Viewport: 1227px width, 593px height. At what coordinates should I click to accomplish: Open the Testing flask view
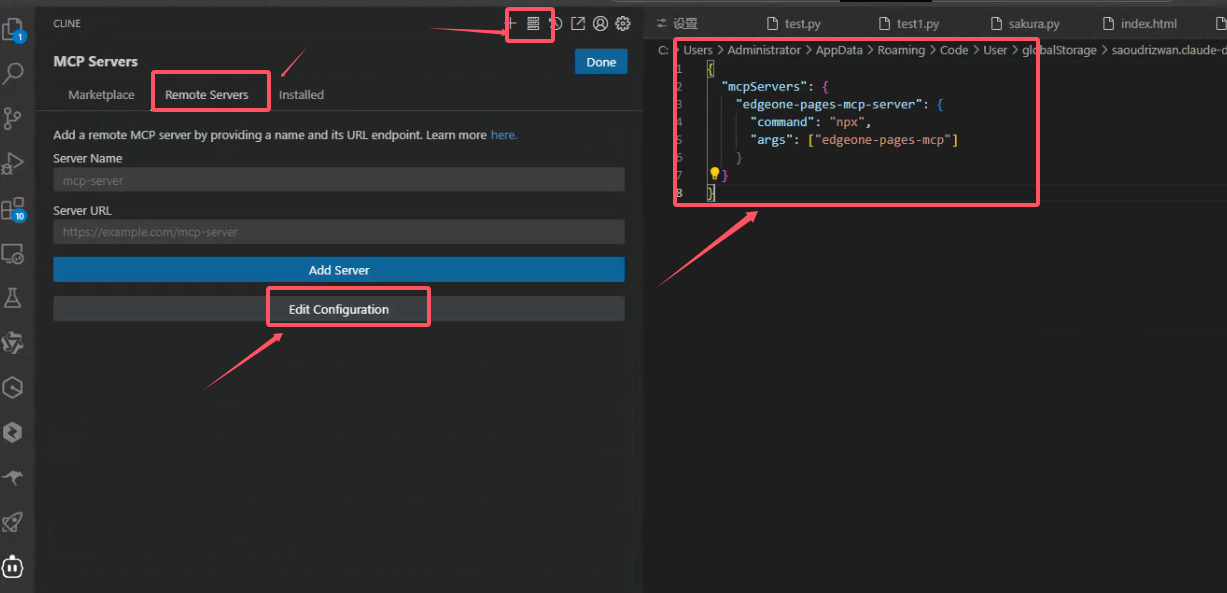[13, 298]
